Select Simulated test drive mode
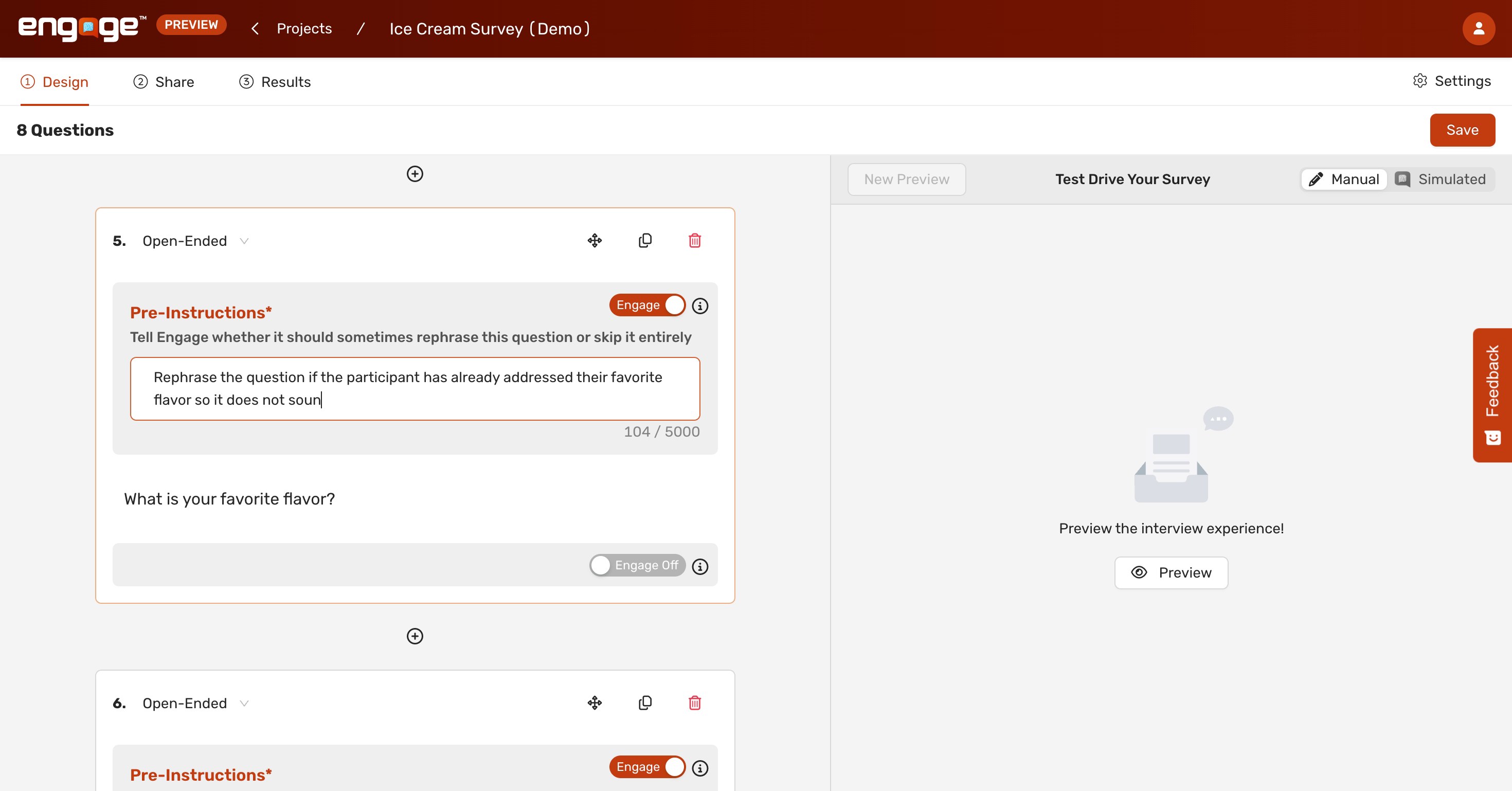Viewport: 1512px width, 791px height. click(1441, 179)
